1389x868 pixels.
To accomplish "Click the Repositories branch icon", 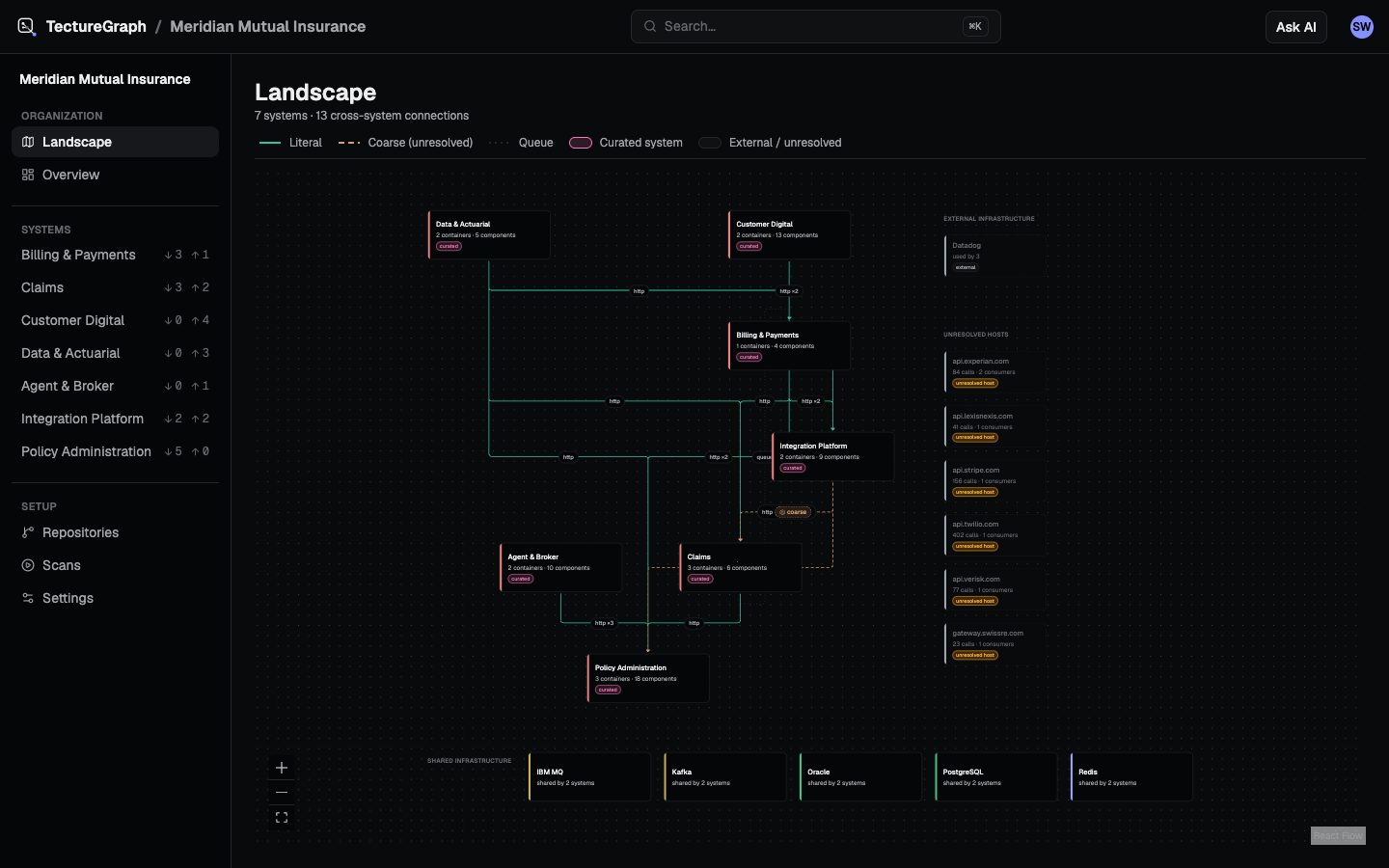I will click(x=28, y=532).
